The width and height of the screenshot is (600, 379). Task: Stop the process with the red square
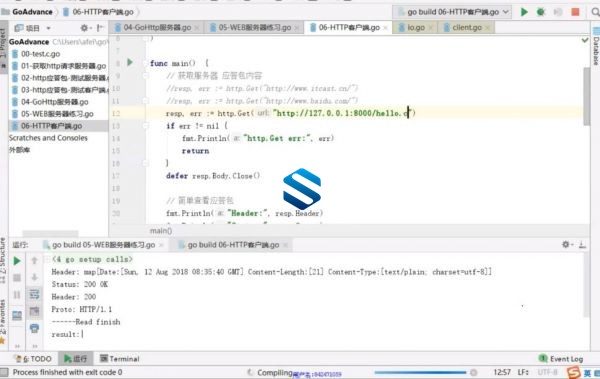(575, 12)
